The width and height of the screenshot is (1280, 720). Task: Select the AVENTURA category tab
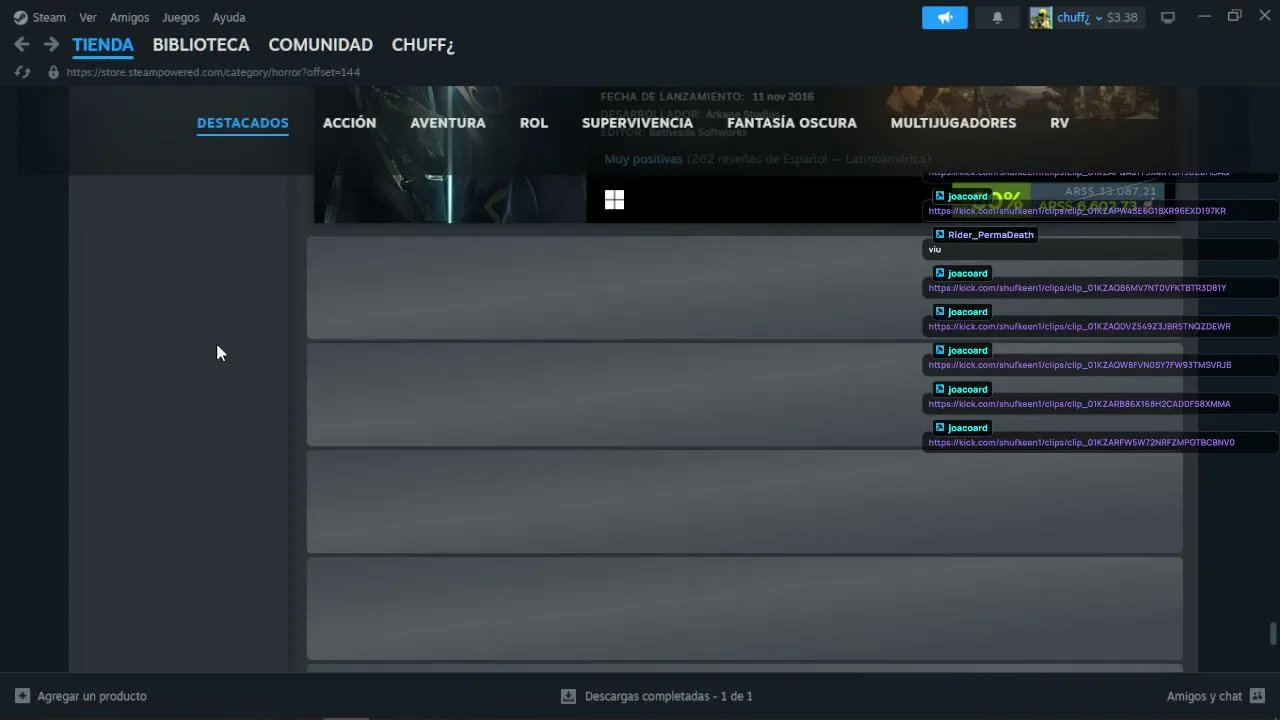coord(448,123)
